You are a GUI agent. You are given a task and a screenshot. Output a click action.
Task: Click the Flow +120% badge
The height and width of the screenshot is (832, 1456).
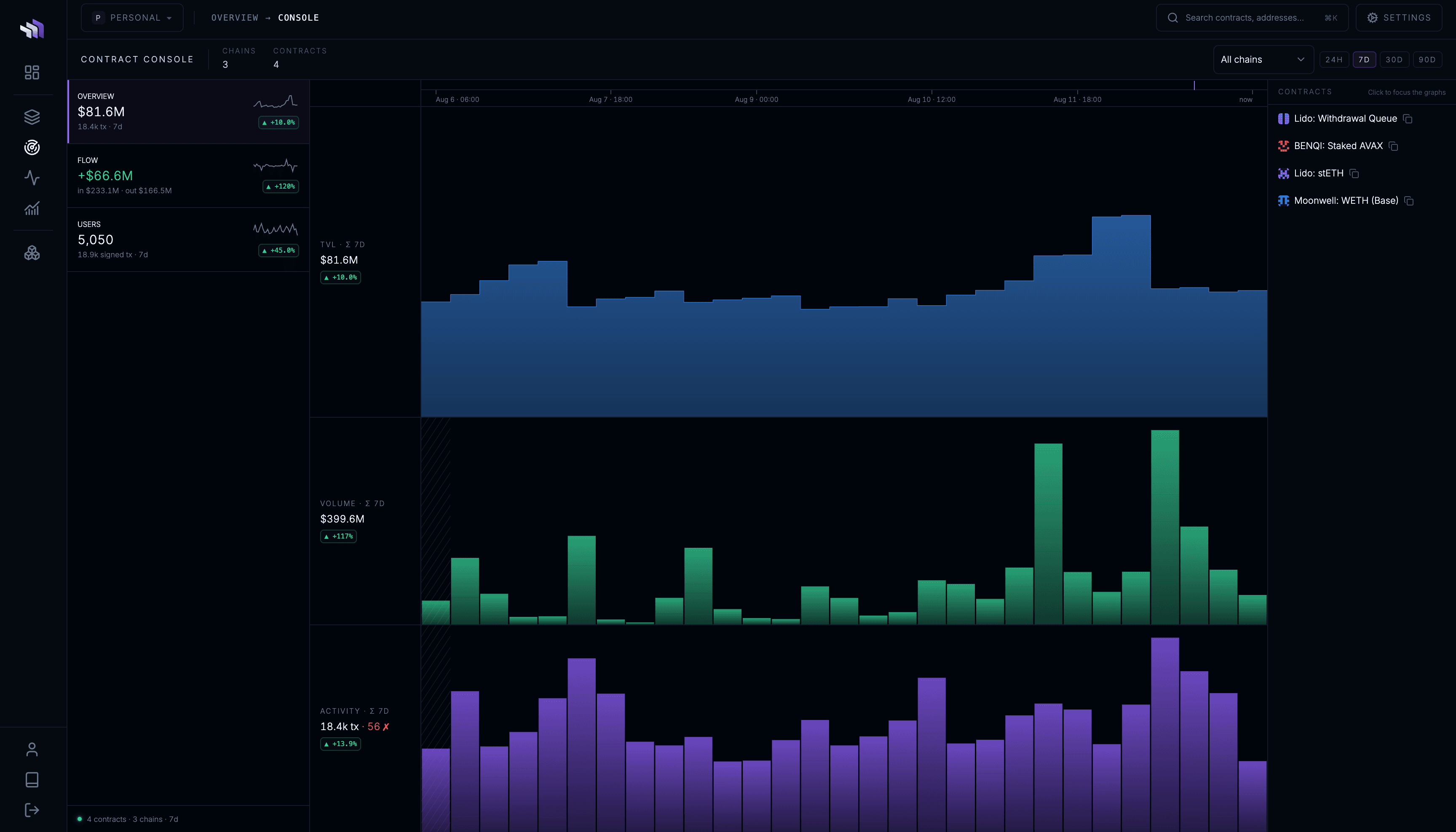[281, 186]
